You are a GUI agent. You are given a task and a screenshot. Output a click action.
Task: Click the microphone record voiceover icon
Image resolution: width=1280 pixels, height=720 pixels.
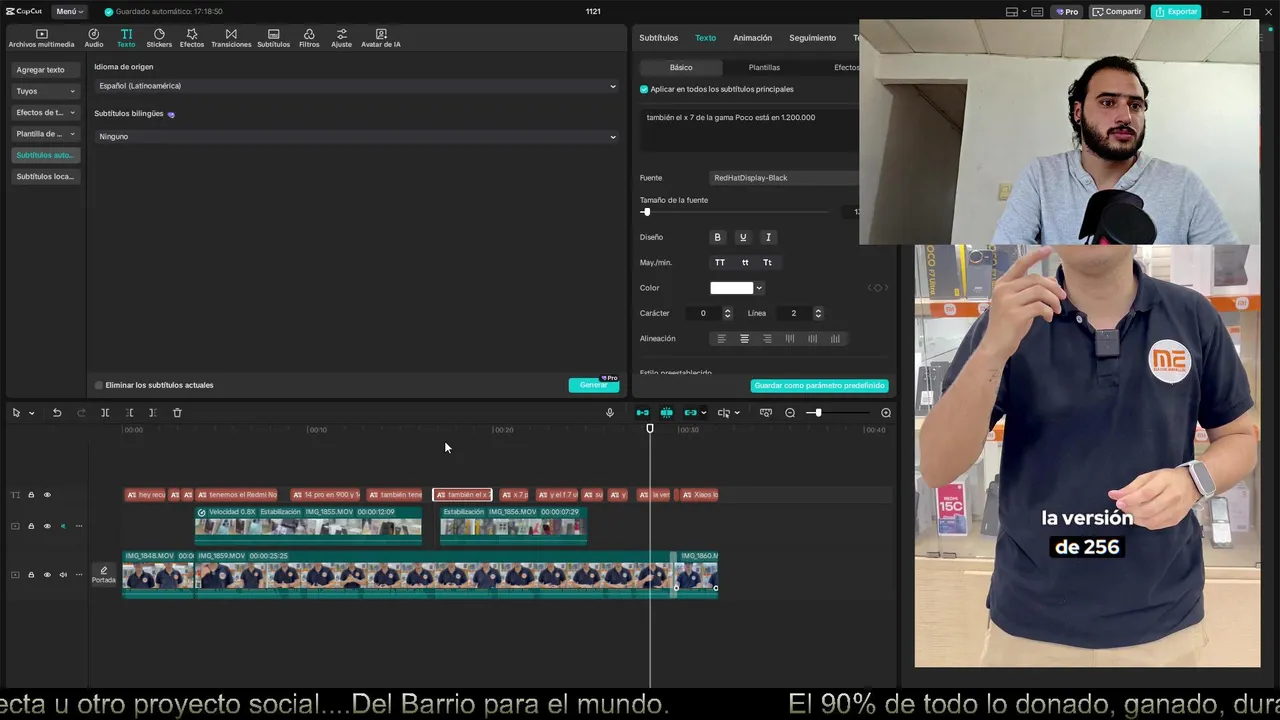click(x=610, y=413)
